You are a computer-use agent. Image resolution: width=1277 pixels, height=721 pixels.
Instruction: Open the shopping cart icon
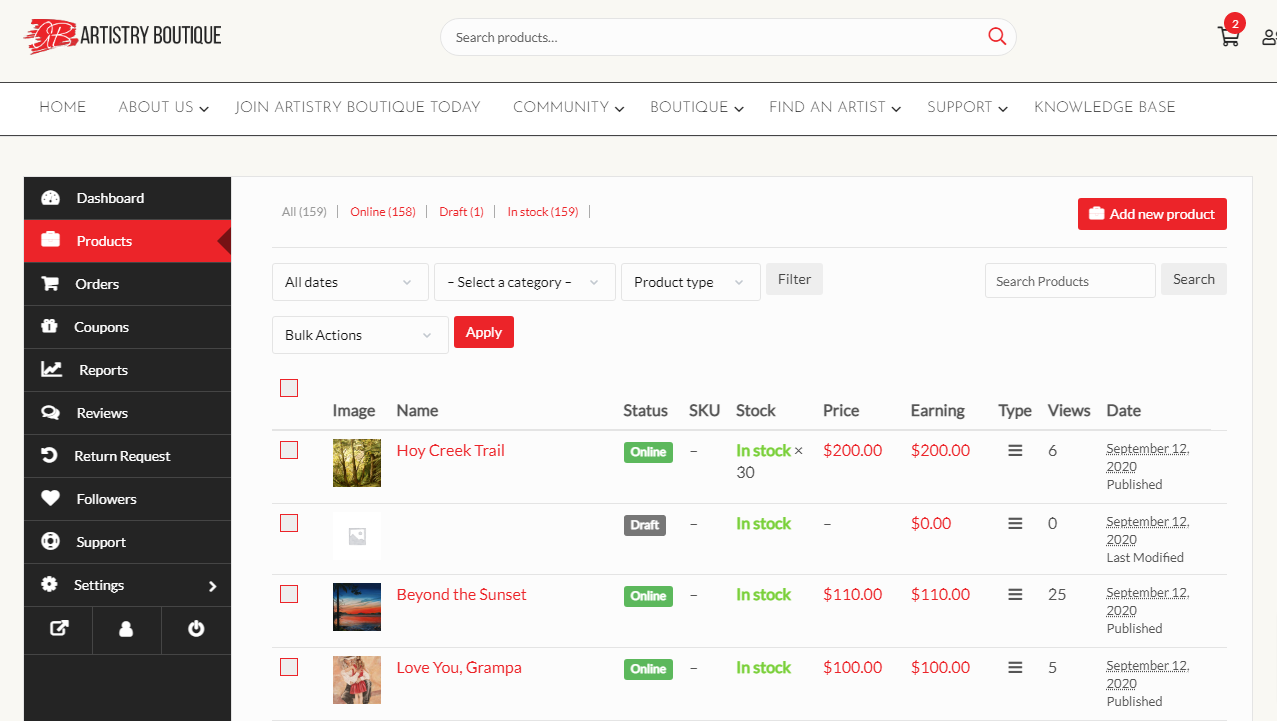pos(1228,37)
